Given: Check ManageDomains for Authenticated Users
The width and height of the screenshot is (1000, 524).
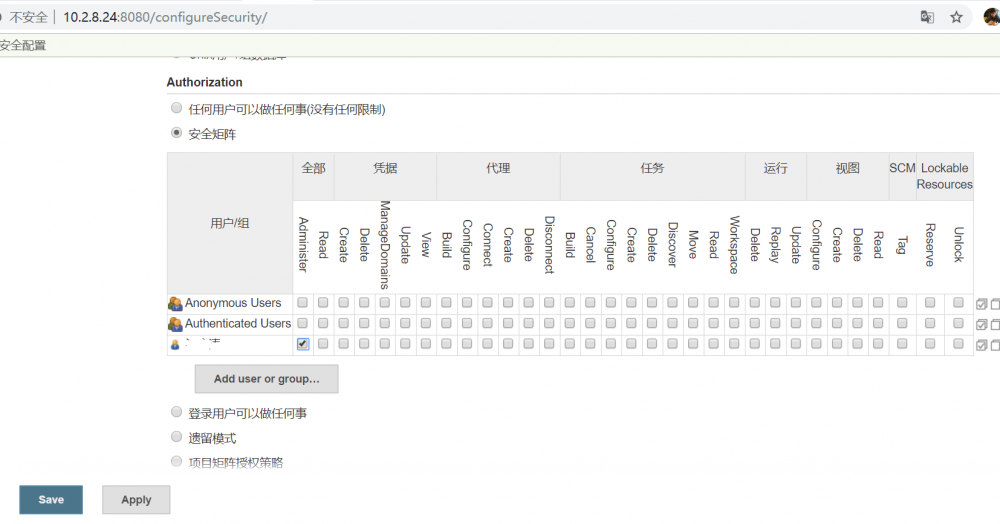Looking at the screenshot, I should tap(385, 323).
